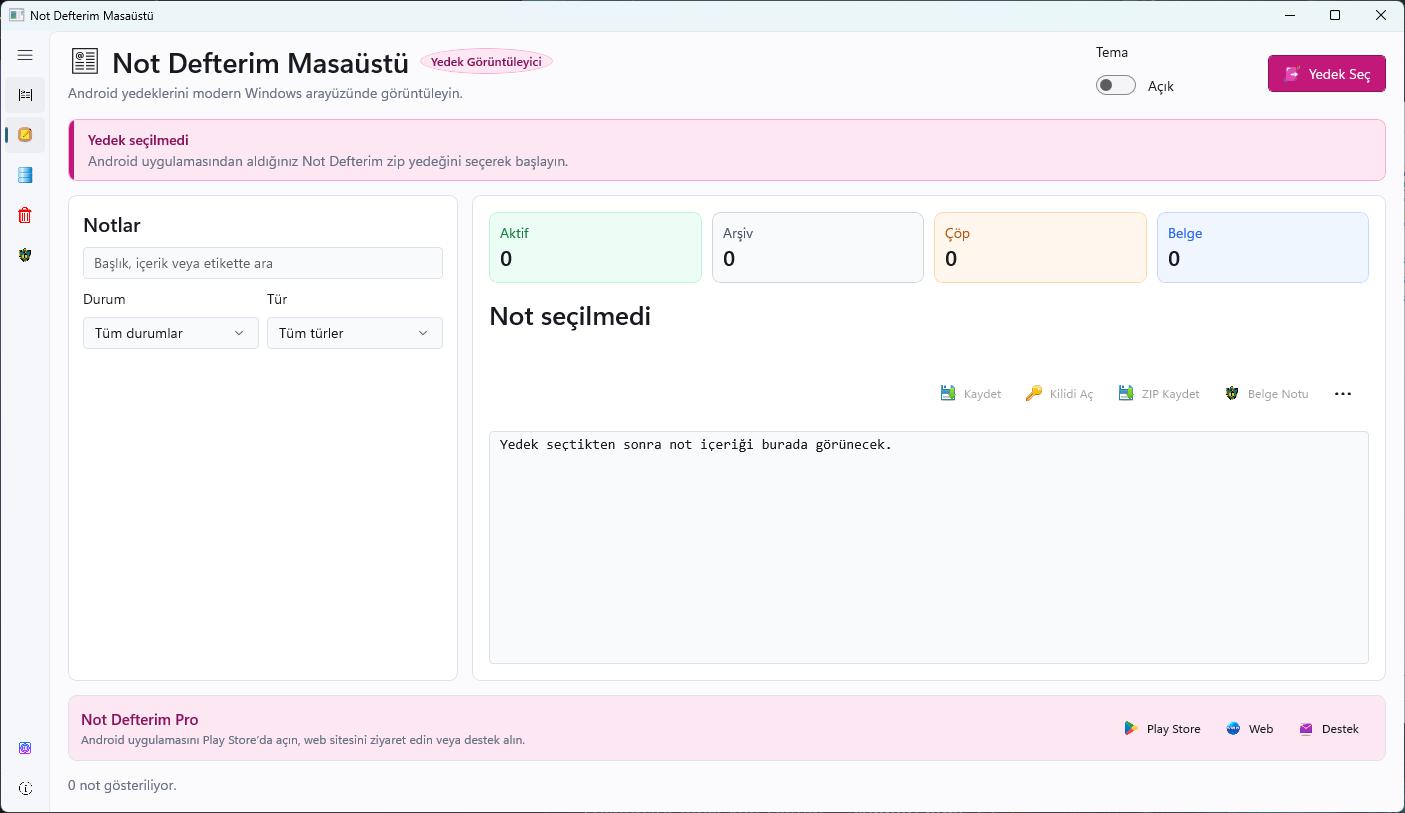Click the 'Not seçilmedi' heading

[x=570, y=316]
